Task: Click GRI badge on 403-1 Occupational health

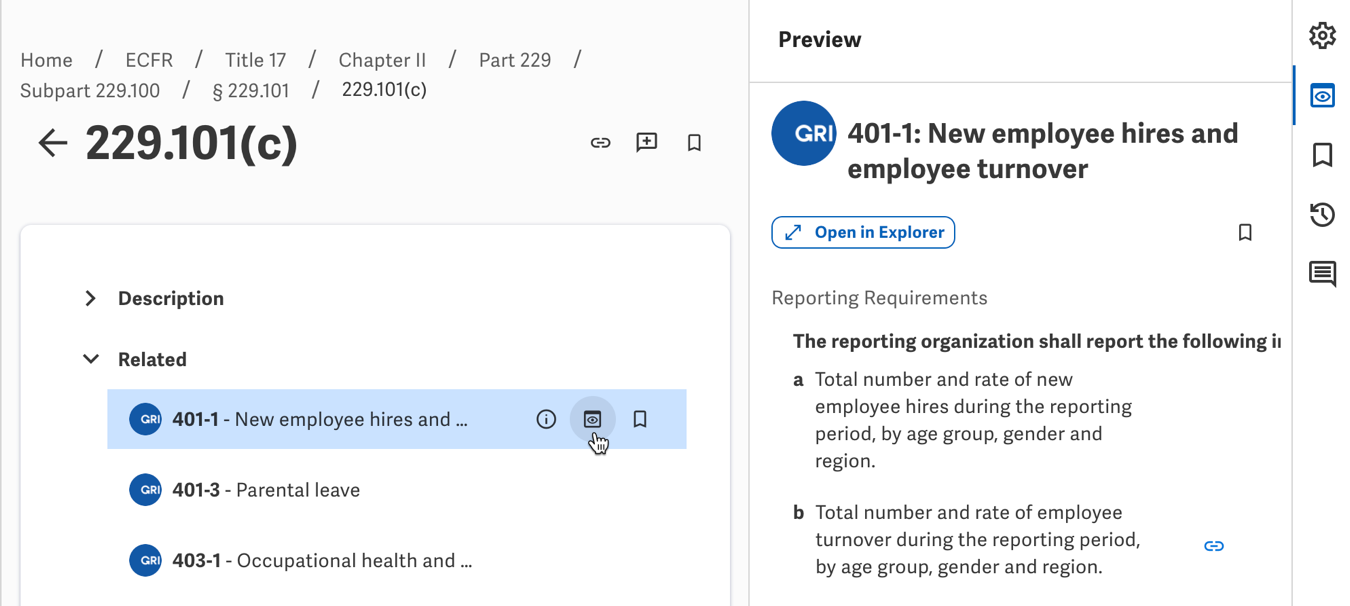Action: [x=146, y=560]
